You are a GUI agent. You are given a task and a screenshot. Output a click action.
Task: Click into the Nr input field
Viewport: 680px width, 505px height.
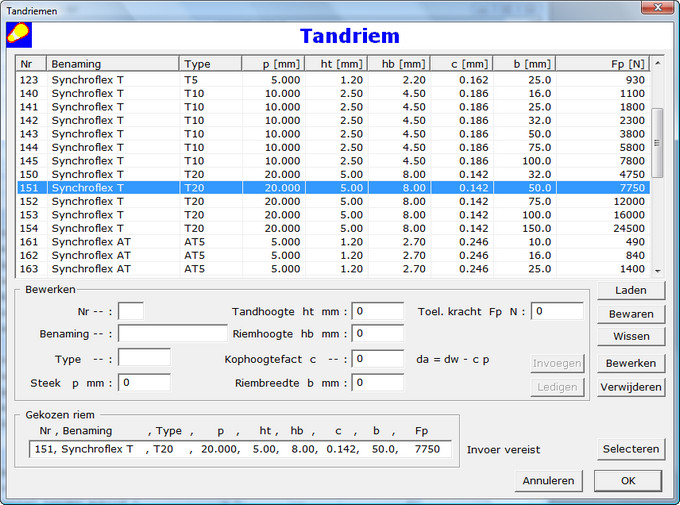tap(131, 311)
